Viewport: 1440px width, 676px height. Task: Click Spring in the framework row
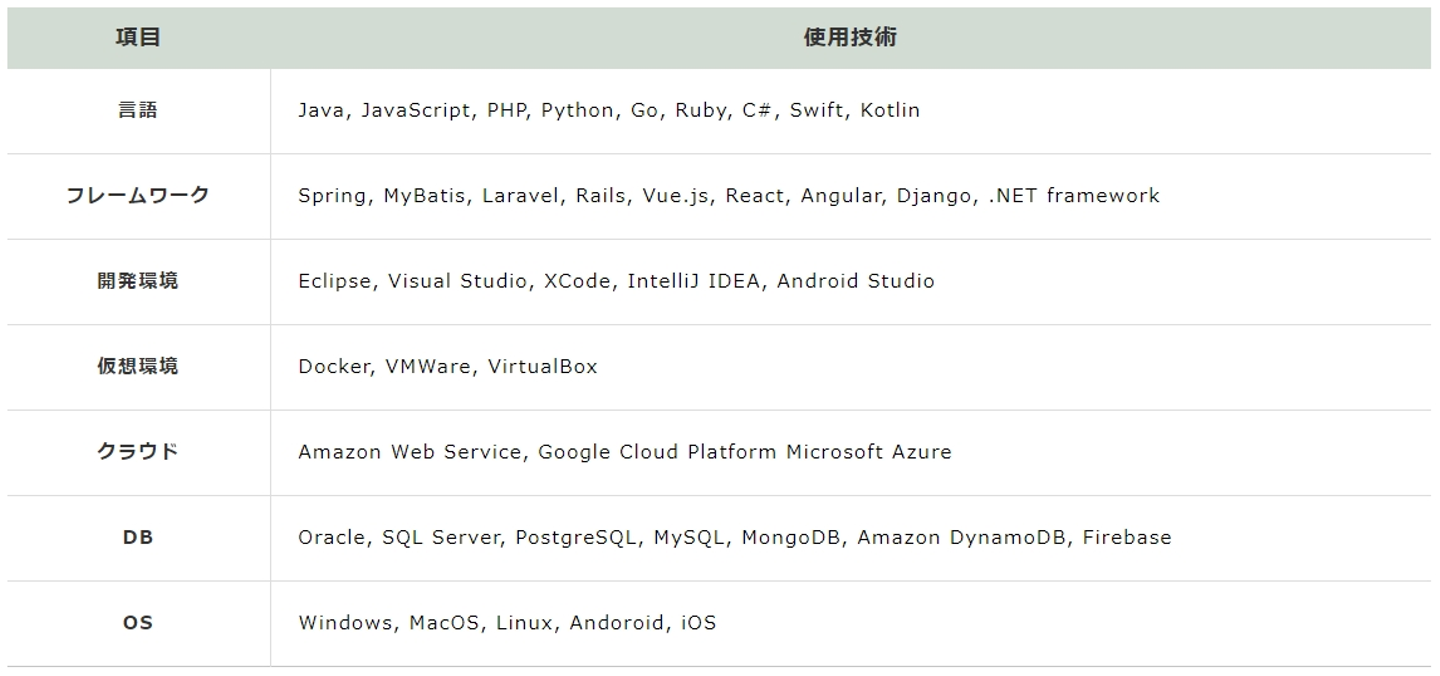331,196
